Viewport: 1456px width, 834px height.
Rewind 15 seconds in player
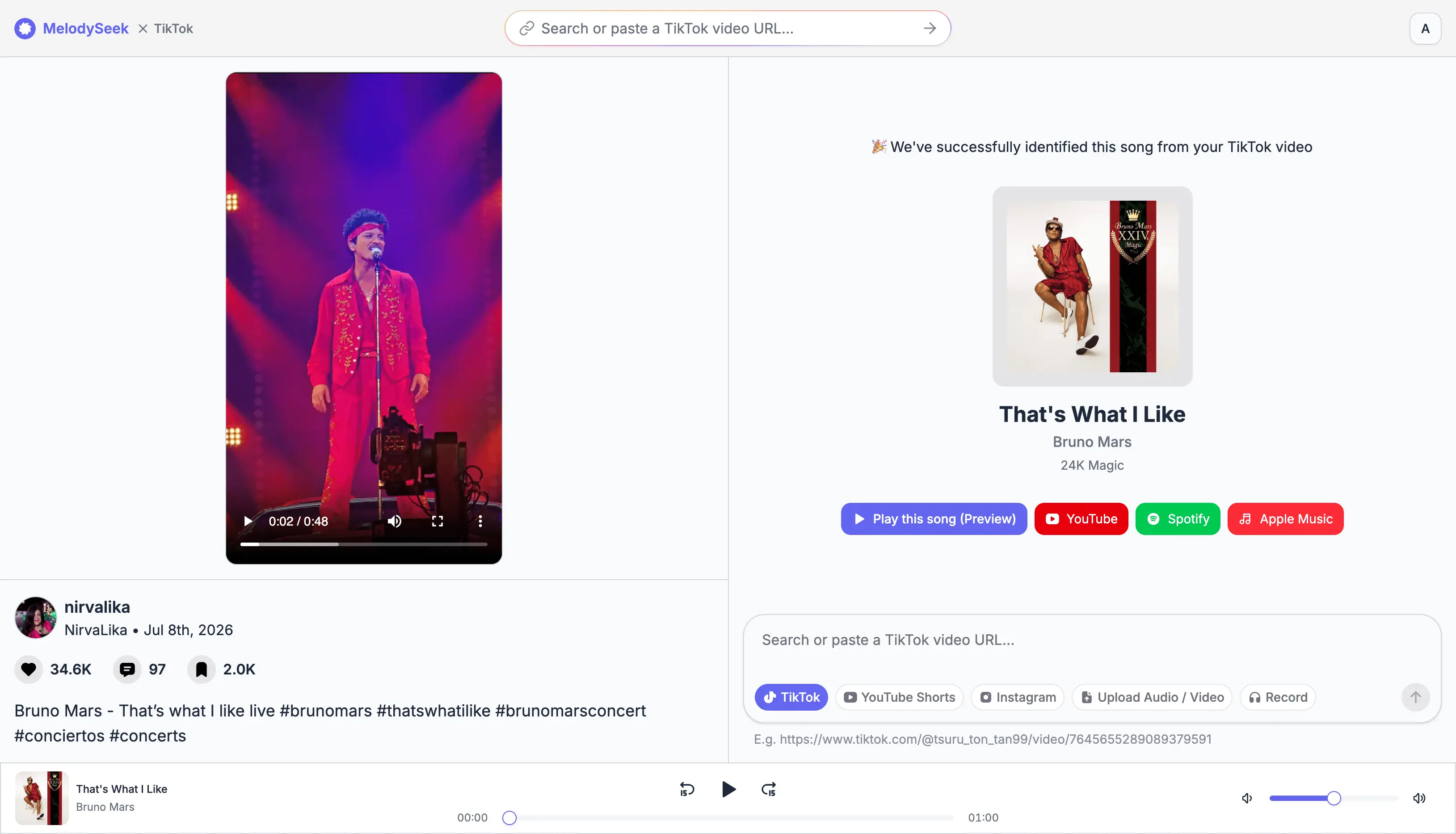[687, 789]
